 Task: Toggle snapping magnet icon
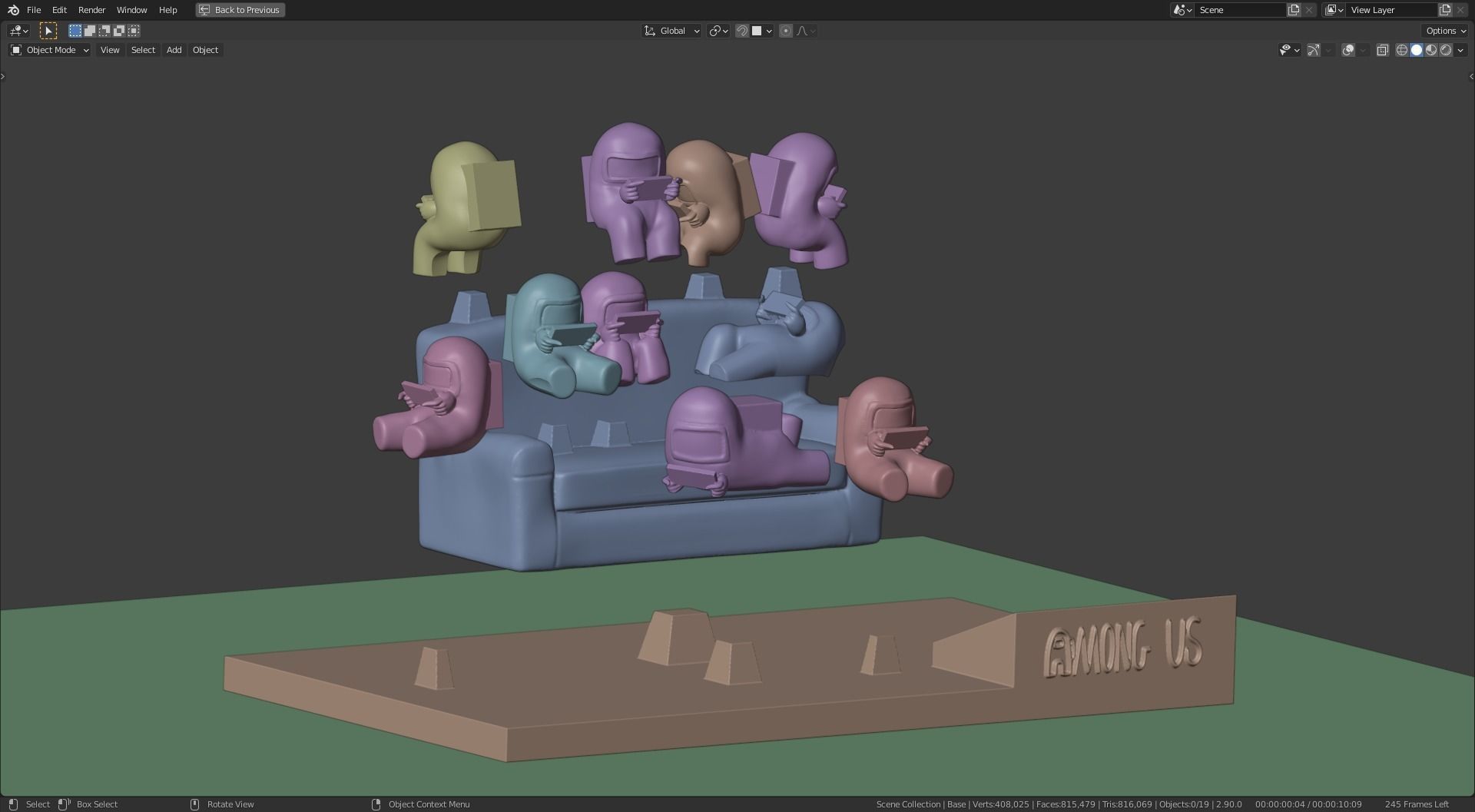[x=742, y=31]
